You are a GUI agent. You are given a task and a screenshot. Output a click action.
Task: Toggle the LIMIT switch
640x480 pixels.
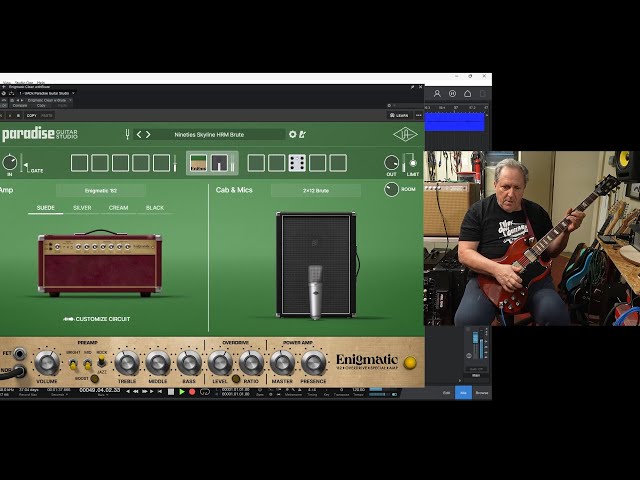(413, 163)
